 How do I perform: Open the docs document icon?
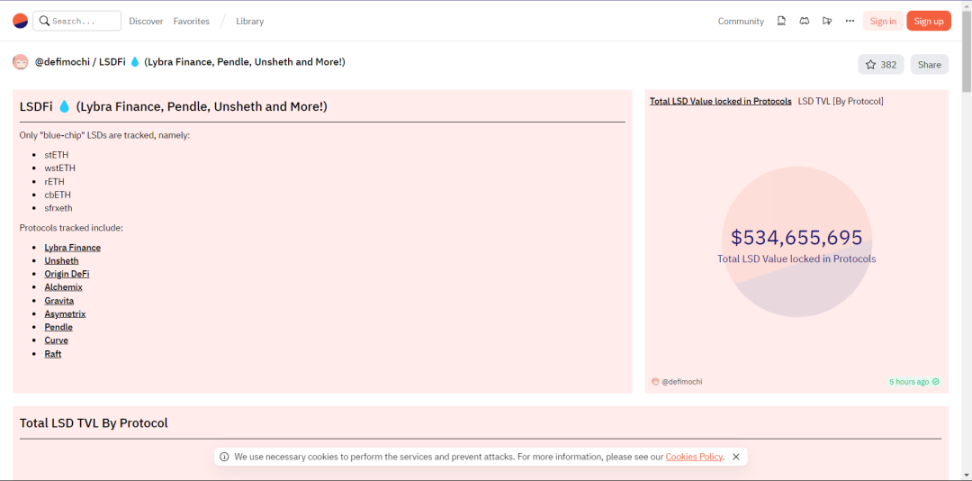click(x=782, y=20)
